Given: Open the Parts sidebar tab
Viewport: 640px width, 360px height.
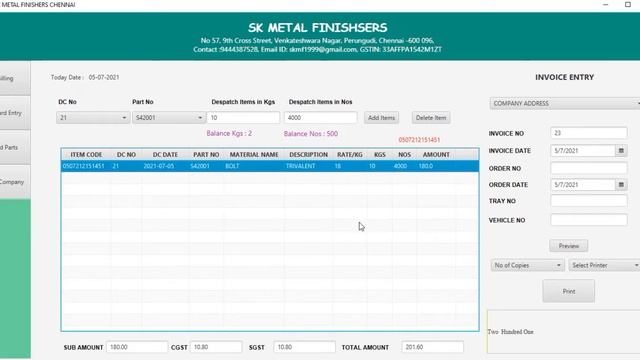Looking at the screenshot, I should 15,147.
